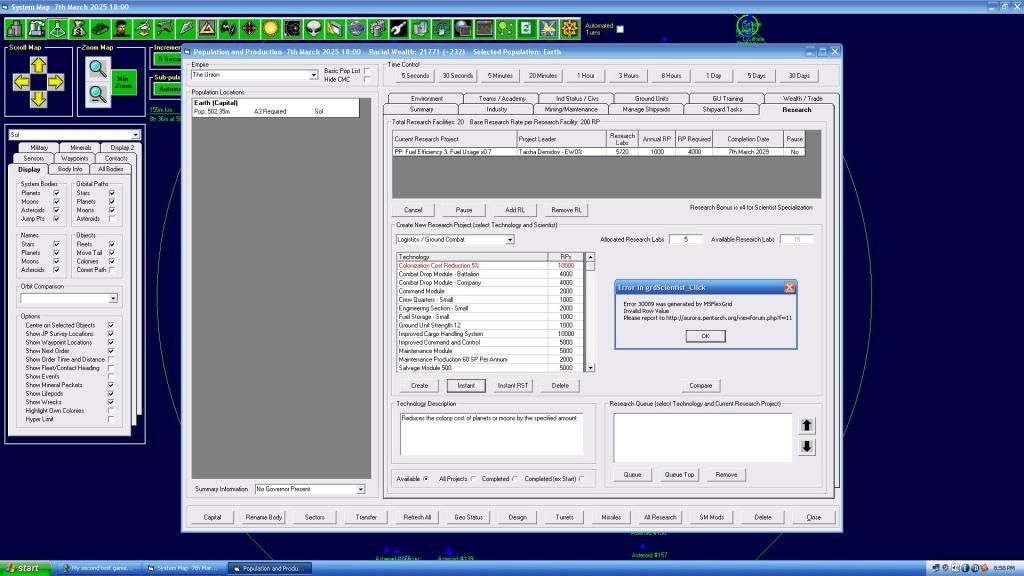
Task: Click the refresh arrows toolbar icon
Action: pos(526,29)
